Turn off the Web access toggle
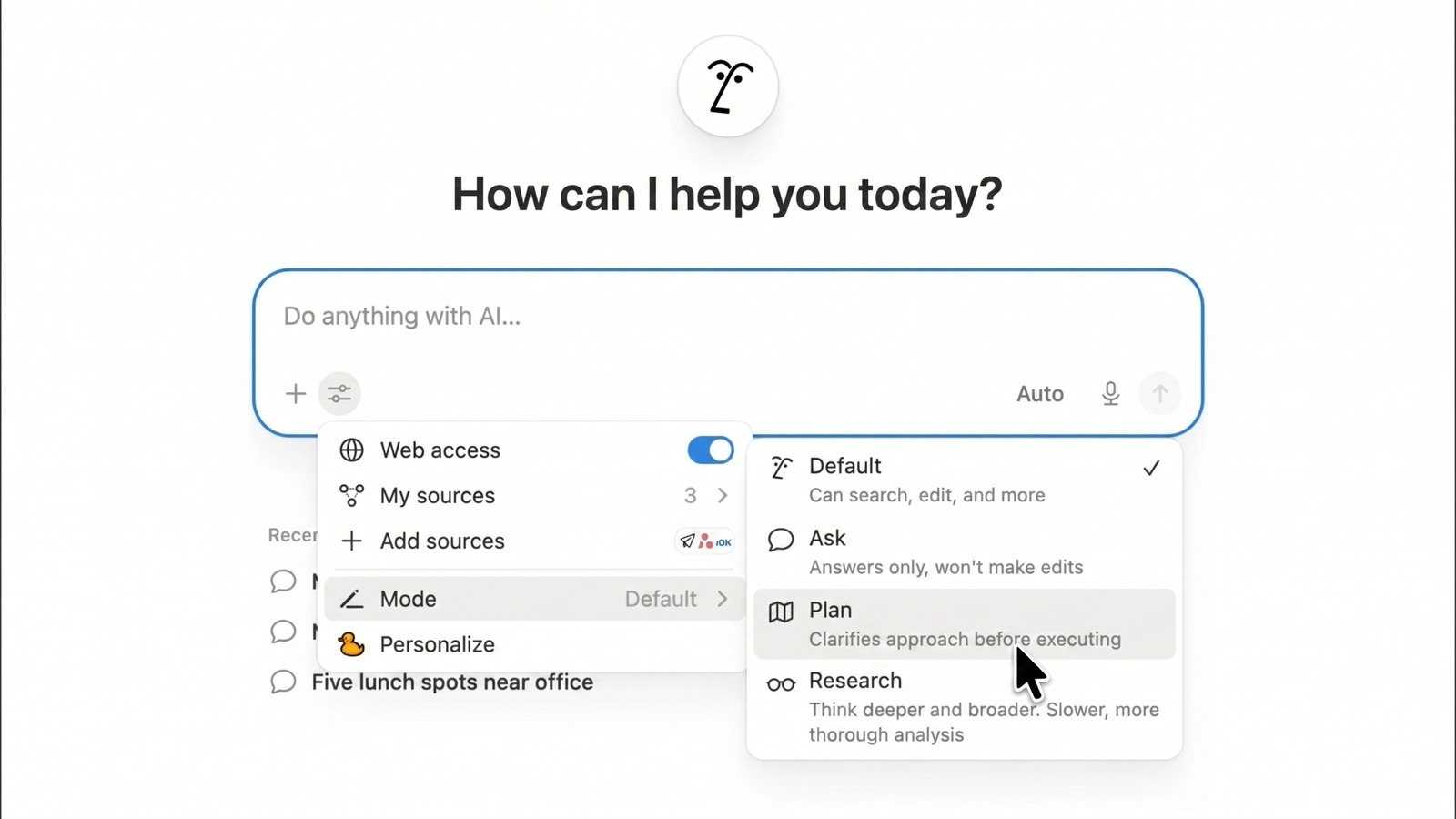The height and width of the screenshot is (819, 1456). (x=711, y=450)
